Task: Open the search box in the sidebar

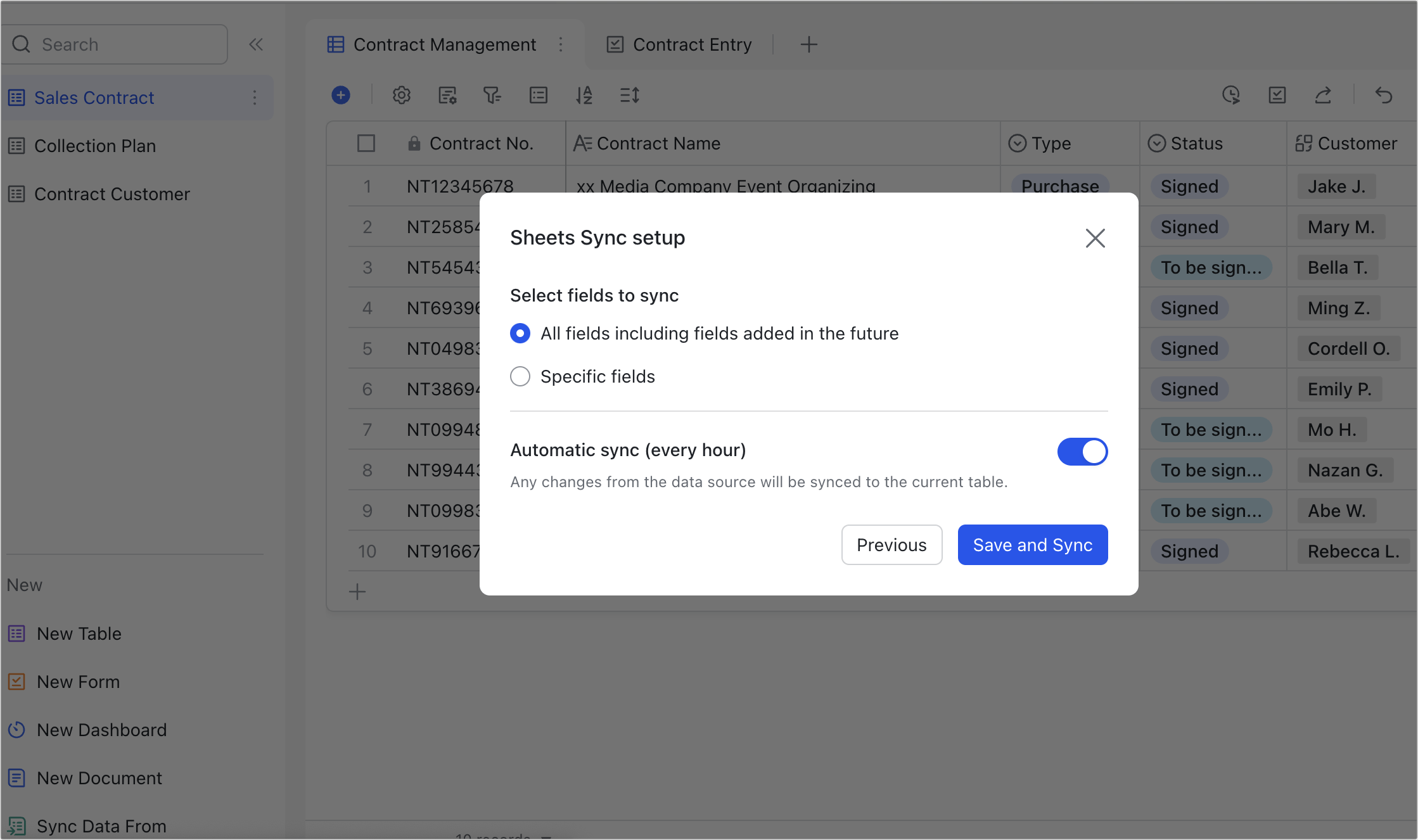Action: 115,44
